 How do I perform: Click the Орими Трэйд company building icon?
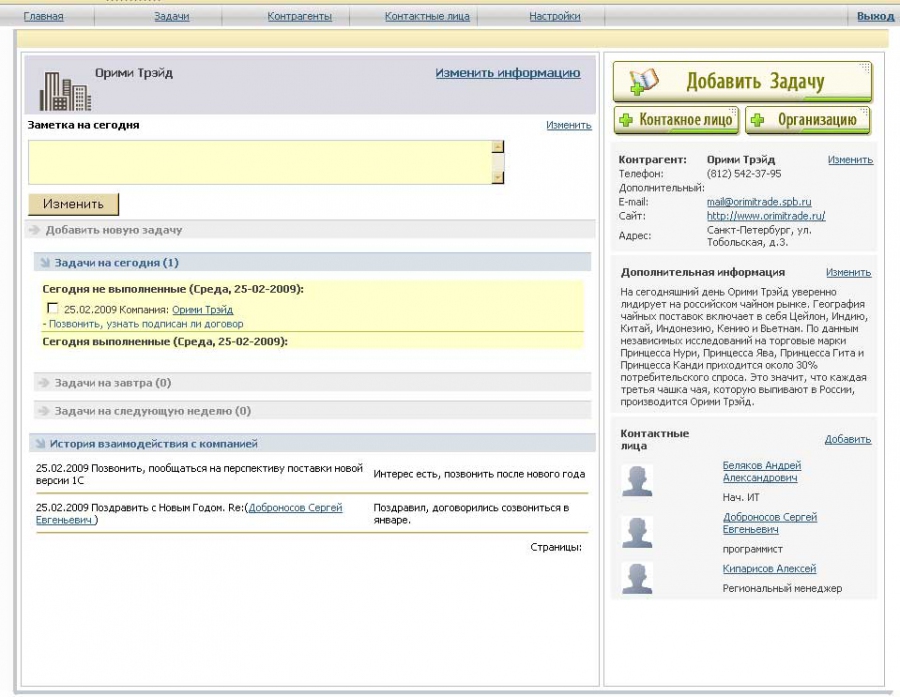tap(65, 91)
